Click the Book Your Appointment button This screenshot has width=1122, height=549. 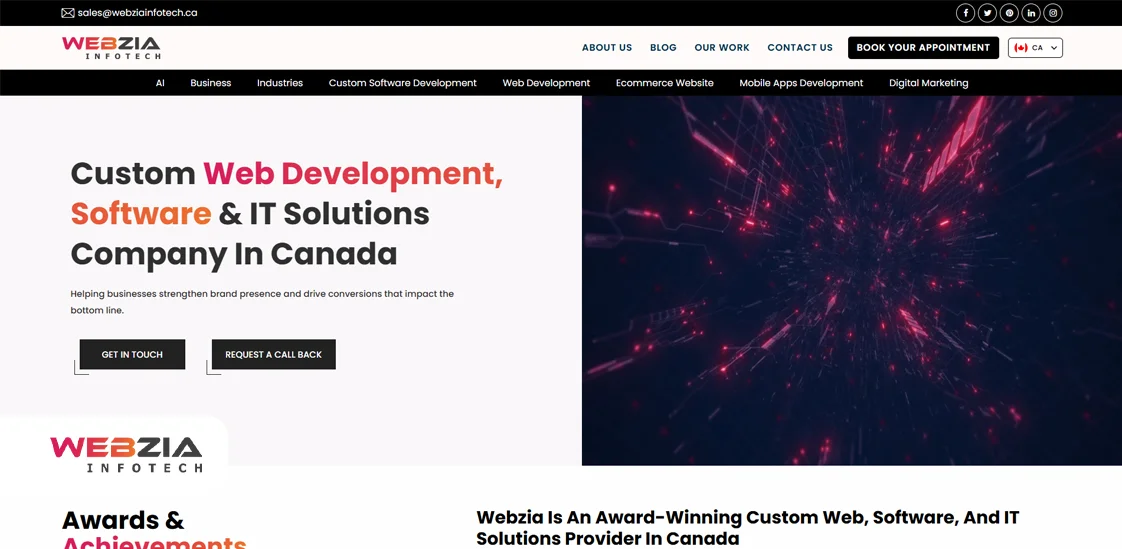(922, 48)
